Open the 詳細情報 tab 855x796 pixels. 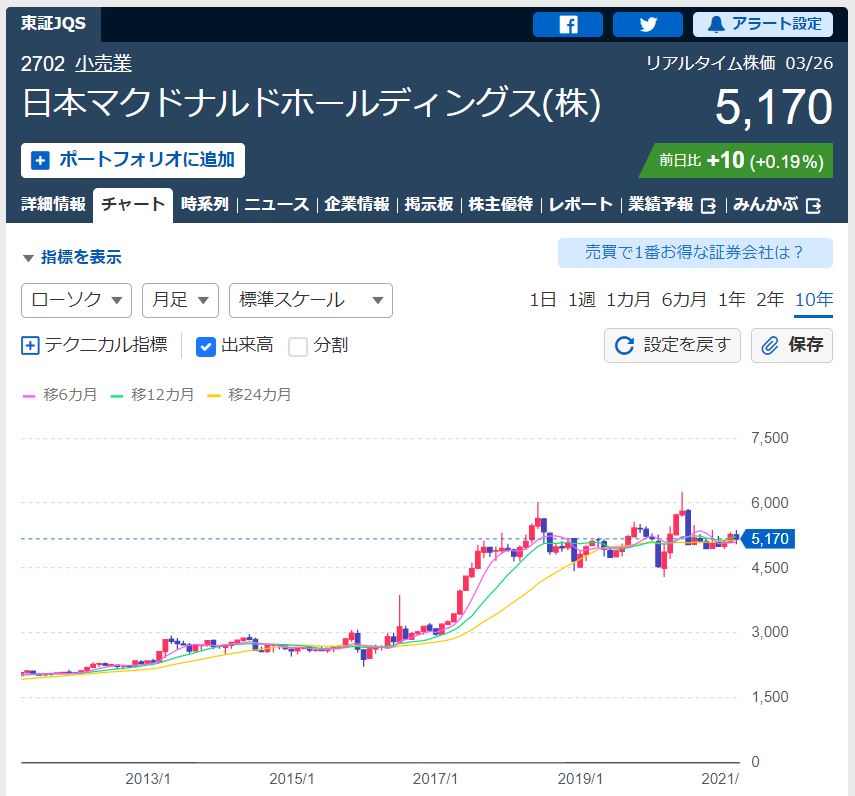tap(53, 204)
